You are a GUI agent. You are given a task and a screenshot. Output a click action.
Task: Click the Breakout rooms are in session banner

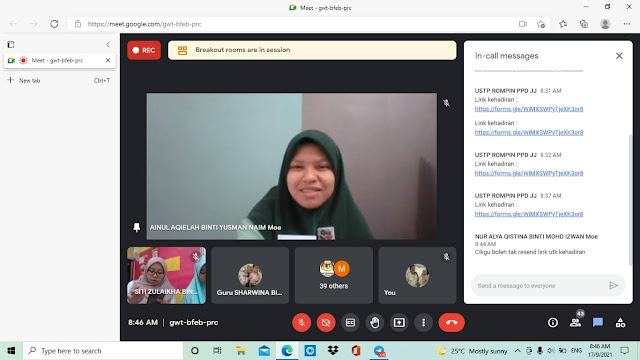pyautogui.click(x=312, y=50)
